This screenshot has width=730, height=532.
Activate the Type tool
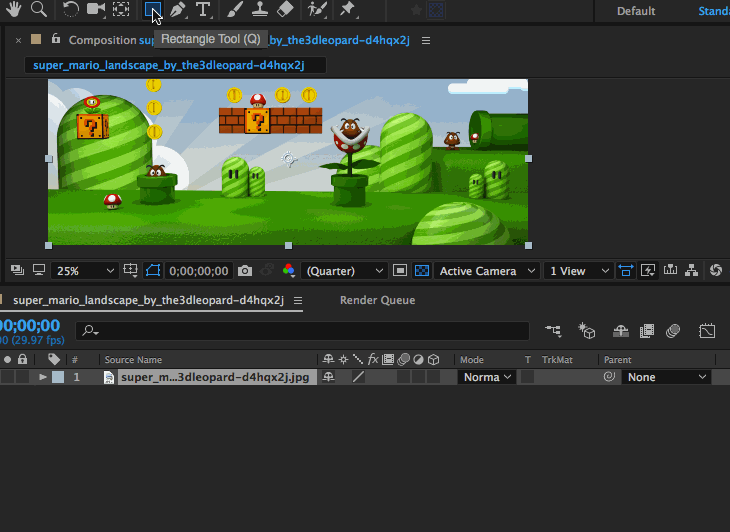point(203,10)
